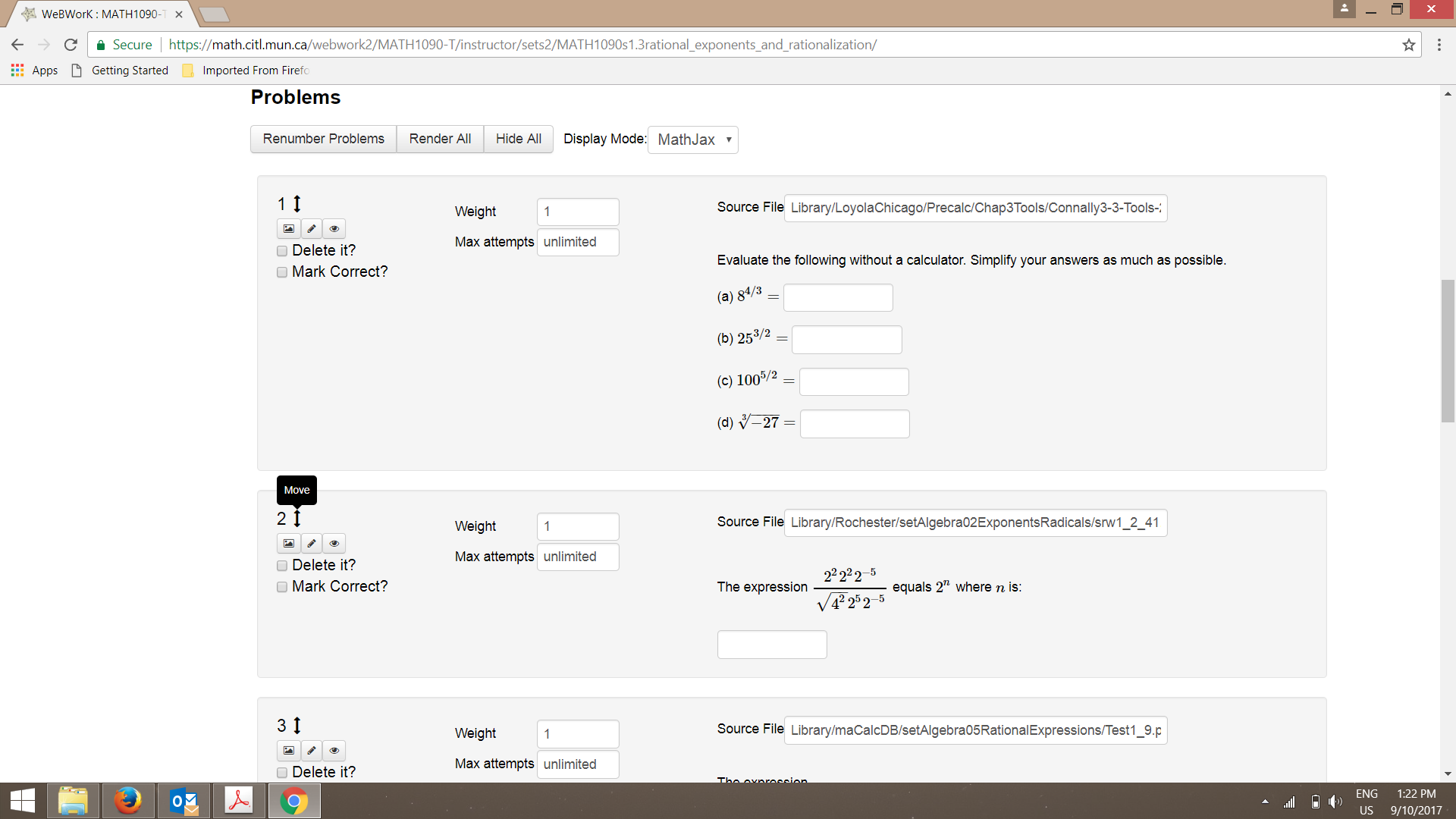Screen dimensions: 1456x819
Task: Open Firefox from the taskbar
Action: click(x=128, y=801)
